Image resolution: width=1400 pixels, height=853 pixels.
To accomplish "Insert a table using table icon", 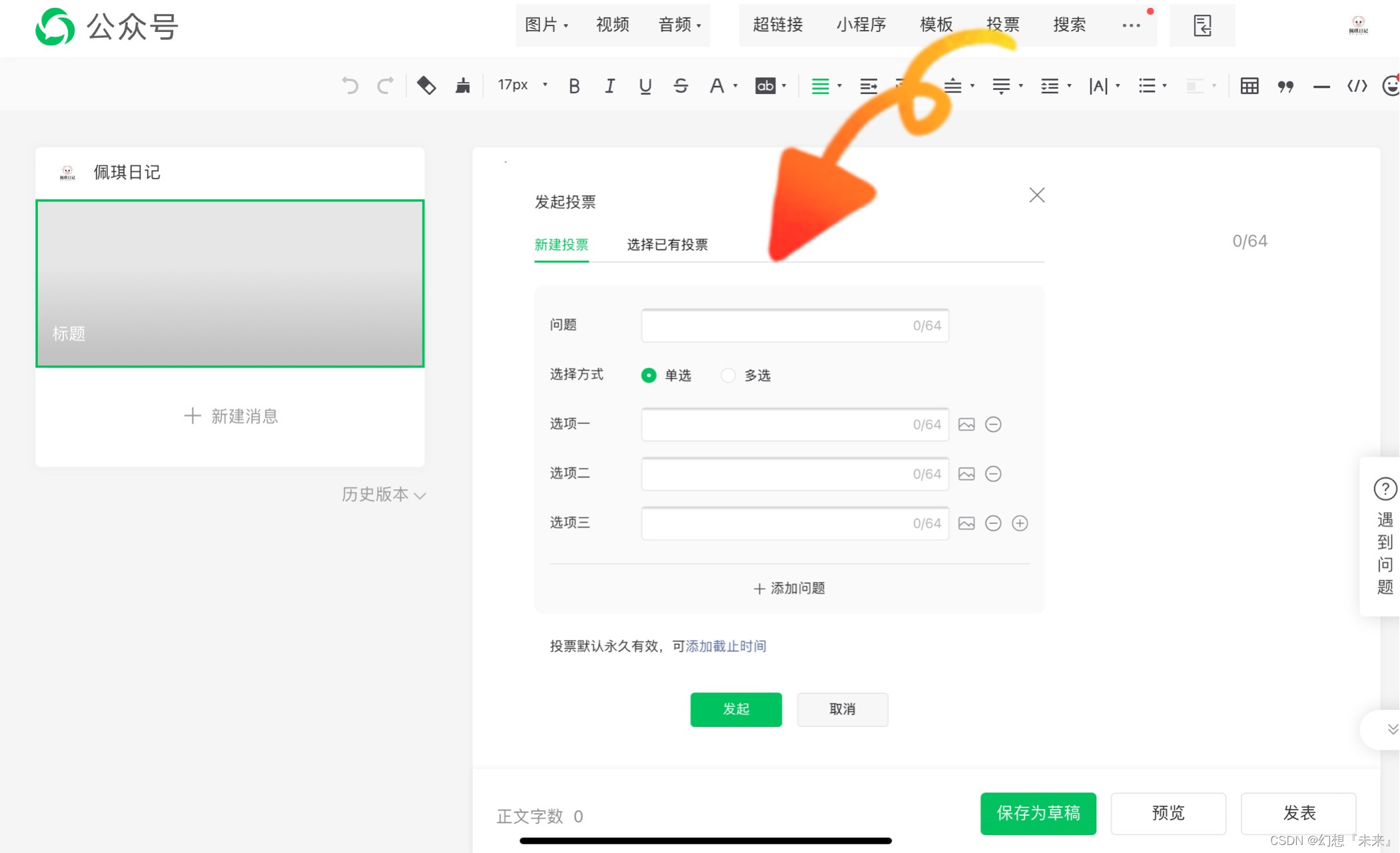I will tap(1249, 86).
